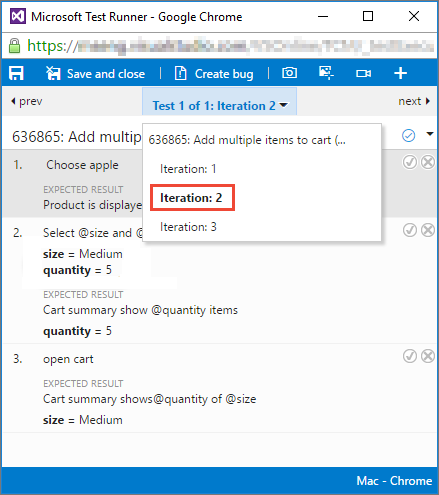Screen dimensions: 439x495
Task: Minimize the Test Runner window
Action: click(323, 16)
